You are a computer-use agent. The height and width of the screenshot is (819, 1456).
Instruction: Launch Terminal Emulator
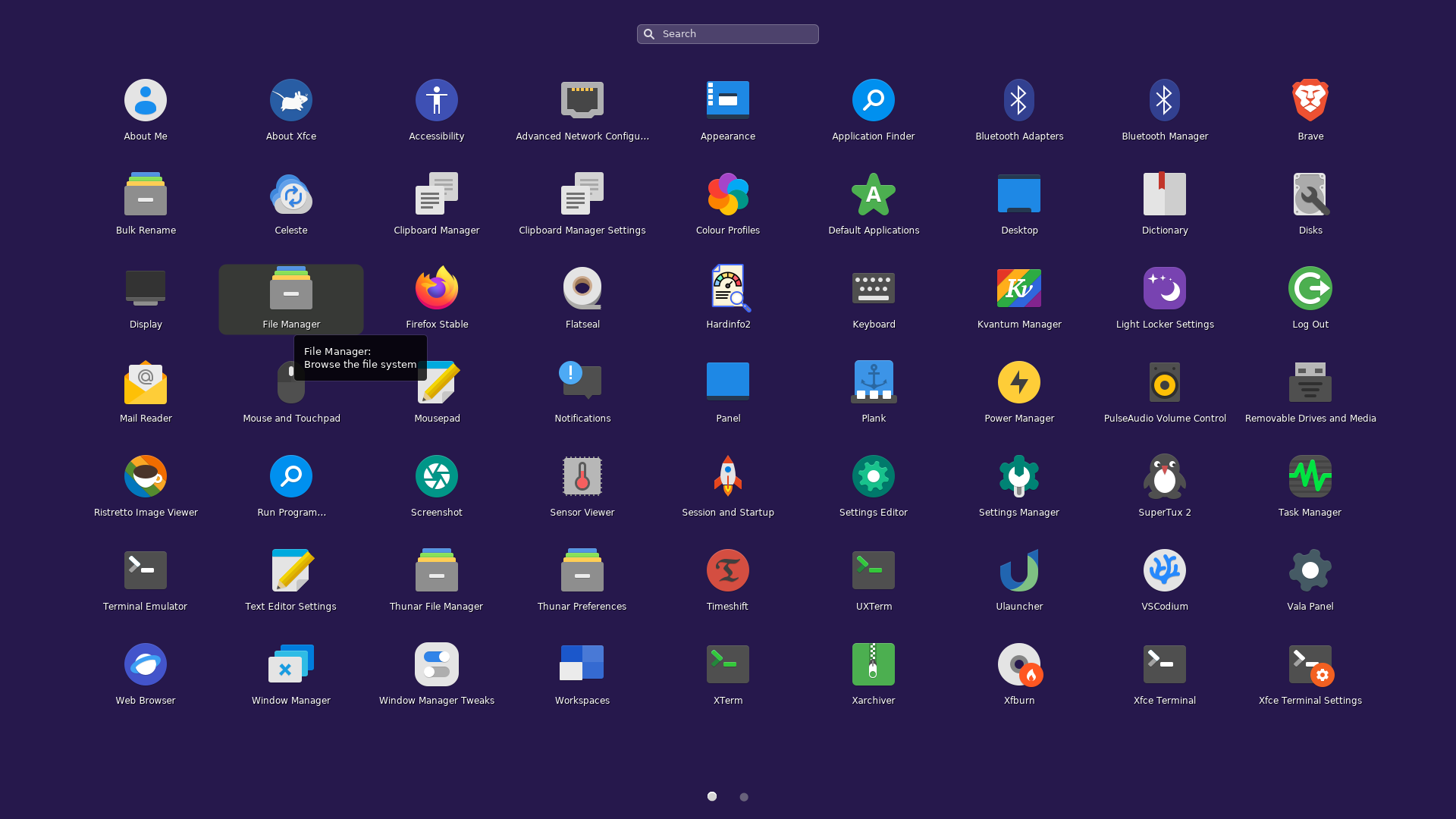pos(146,581)
